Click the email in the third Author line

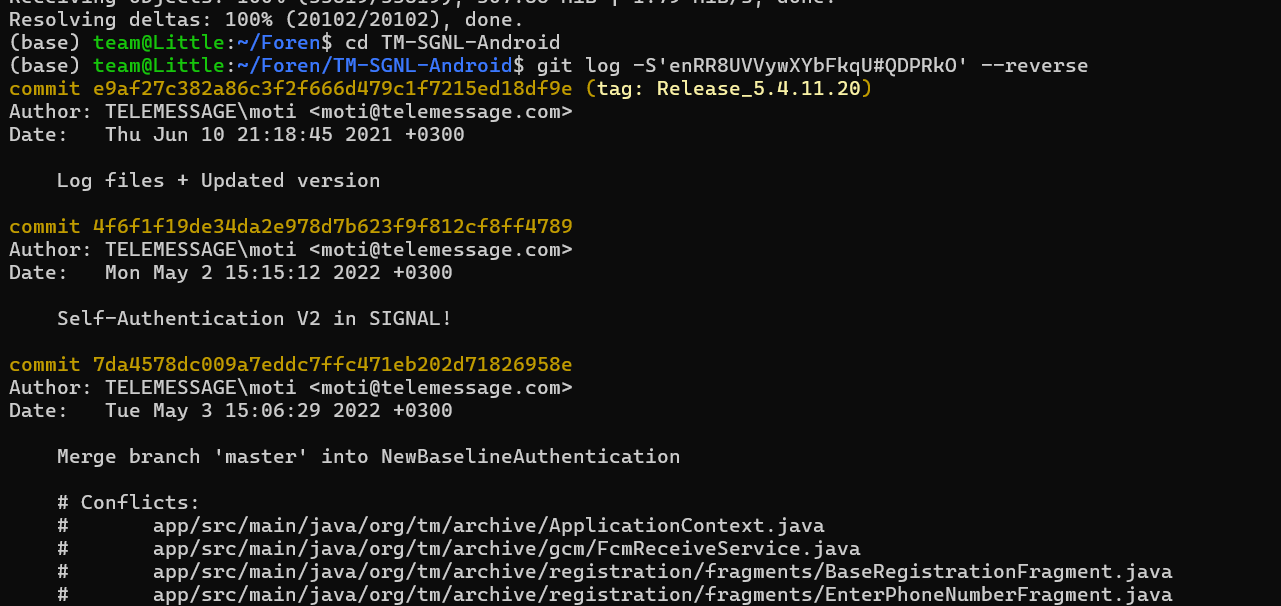coord(440,387)
